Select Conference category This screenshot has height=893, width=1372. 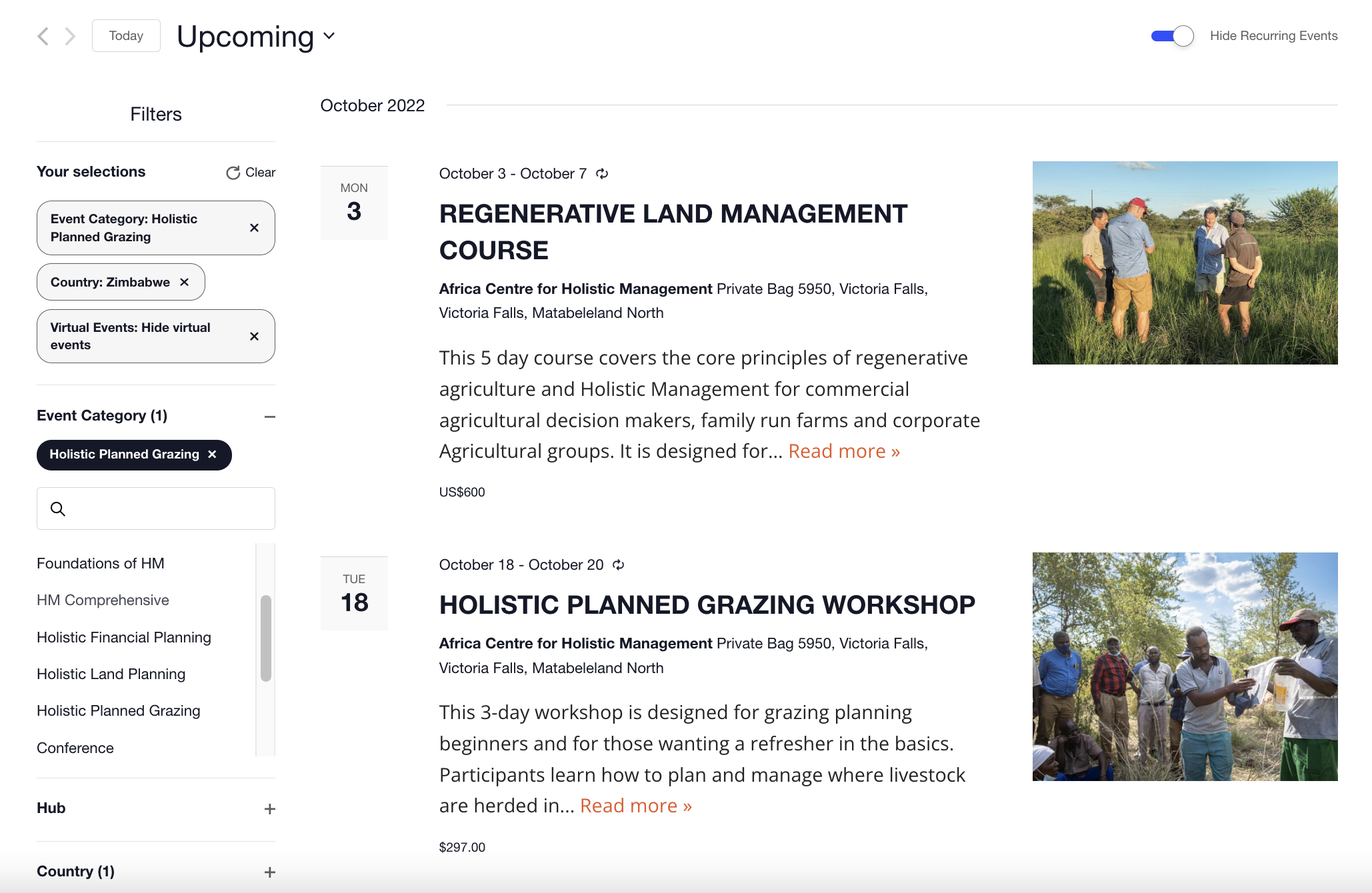coord(75,748)
